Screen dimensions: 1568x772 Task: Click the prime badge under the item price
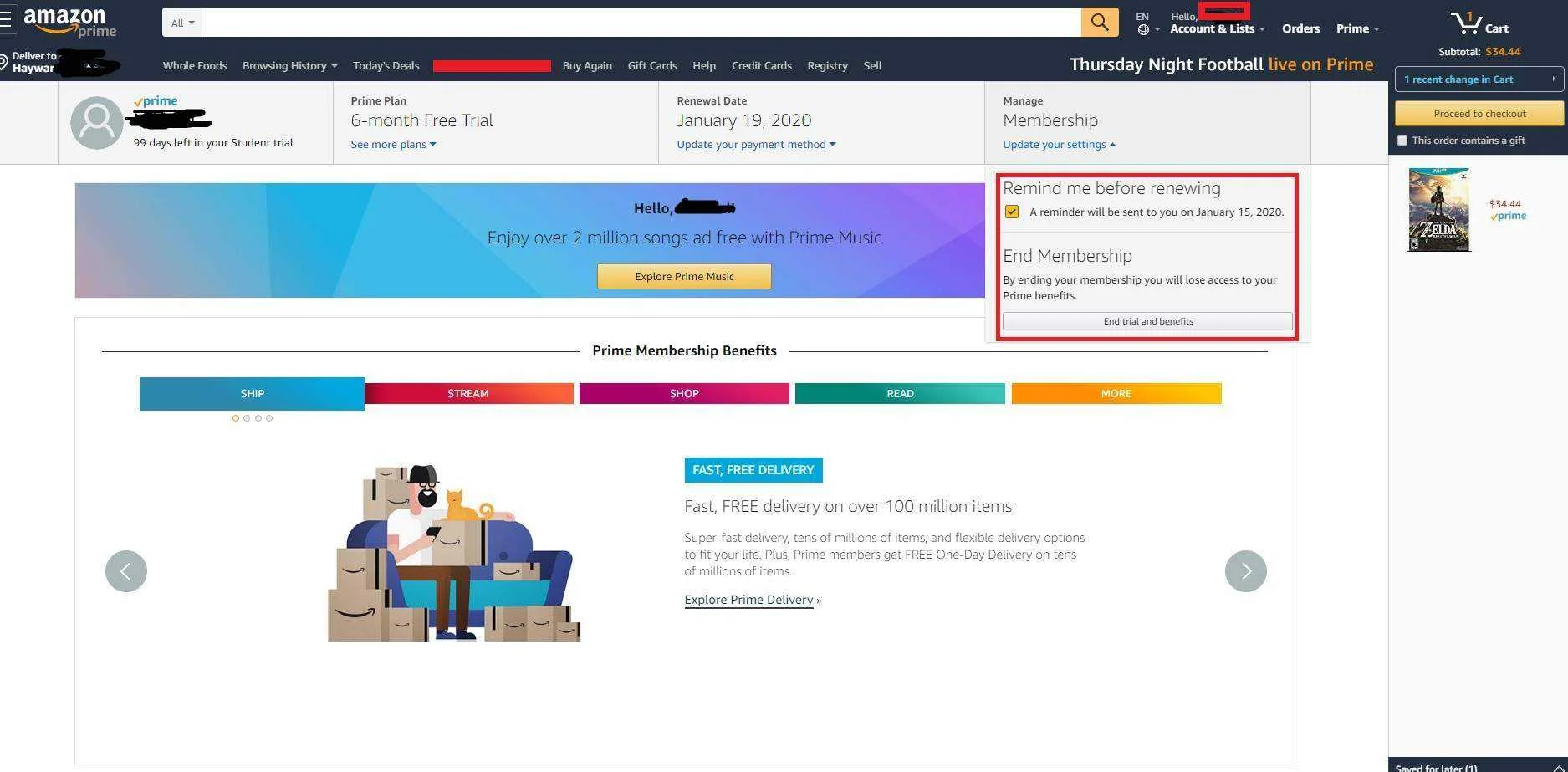[1508, 217]
